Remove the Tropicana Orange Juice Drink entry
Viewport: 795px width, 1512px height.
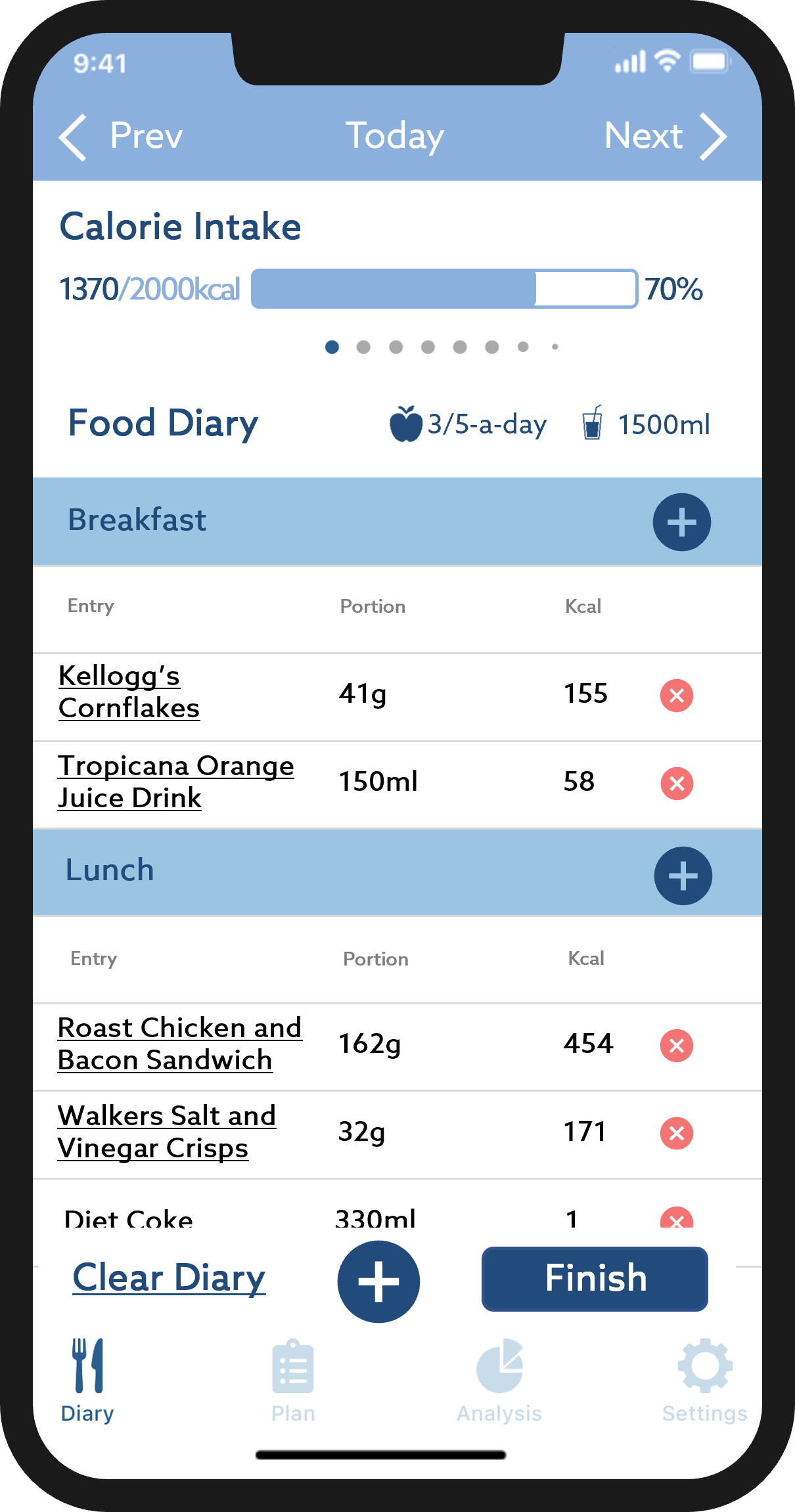point(676,783)
